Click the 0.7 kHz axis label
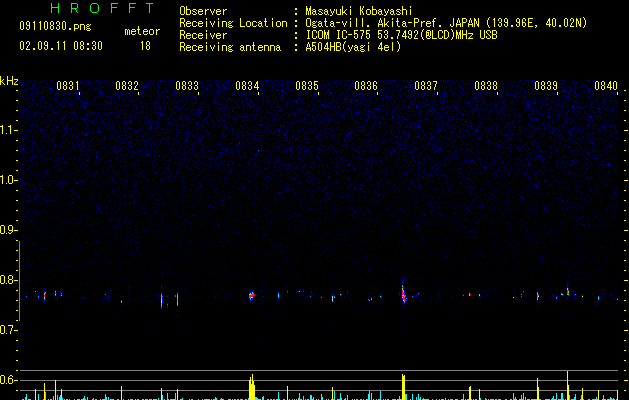This screenshot has height=400, width=629. [x=8, y=330]
